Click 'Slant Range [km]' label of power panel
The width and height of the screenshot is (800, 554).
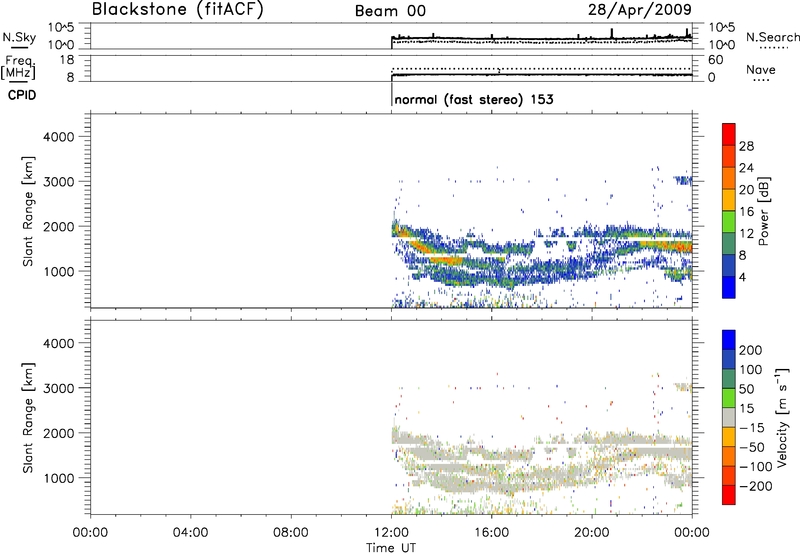tap(28, 211)
